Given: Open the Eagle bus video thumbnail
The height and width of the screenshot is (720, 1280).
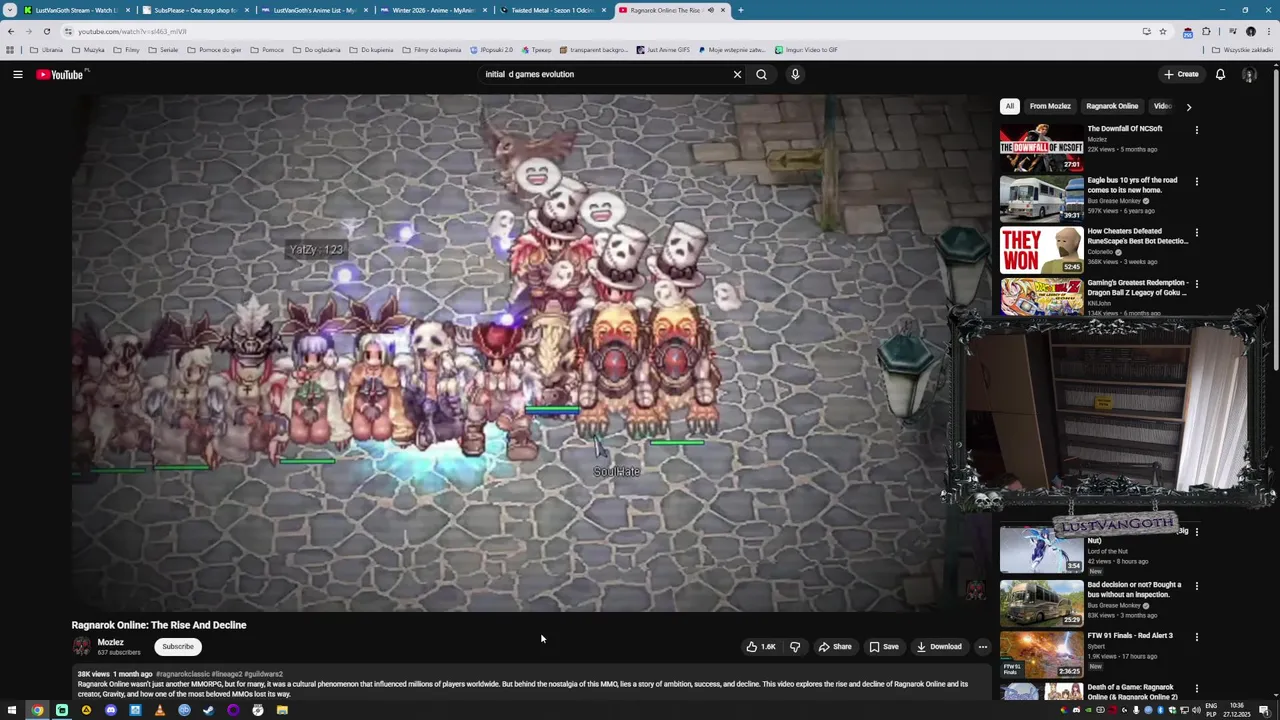Looking at the screenshot, I should (x=1041, y=198).
